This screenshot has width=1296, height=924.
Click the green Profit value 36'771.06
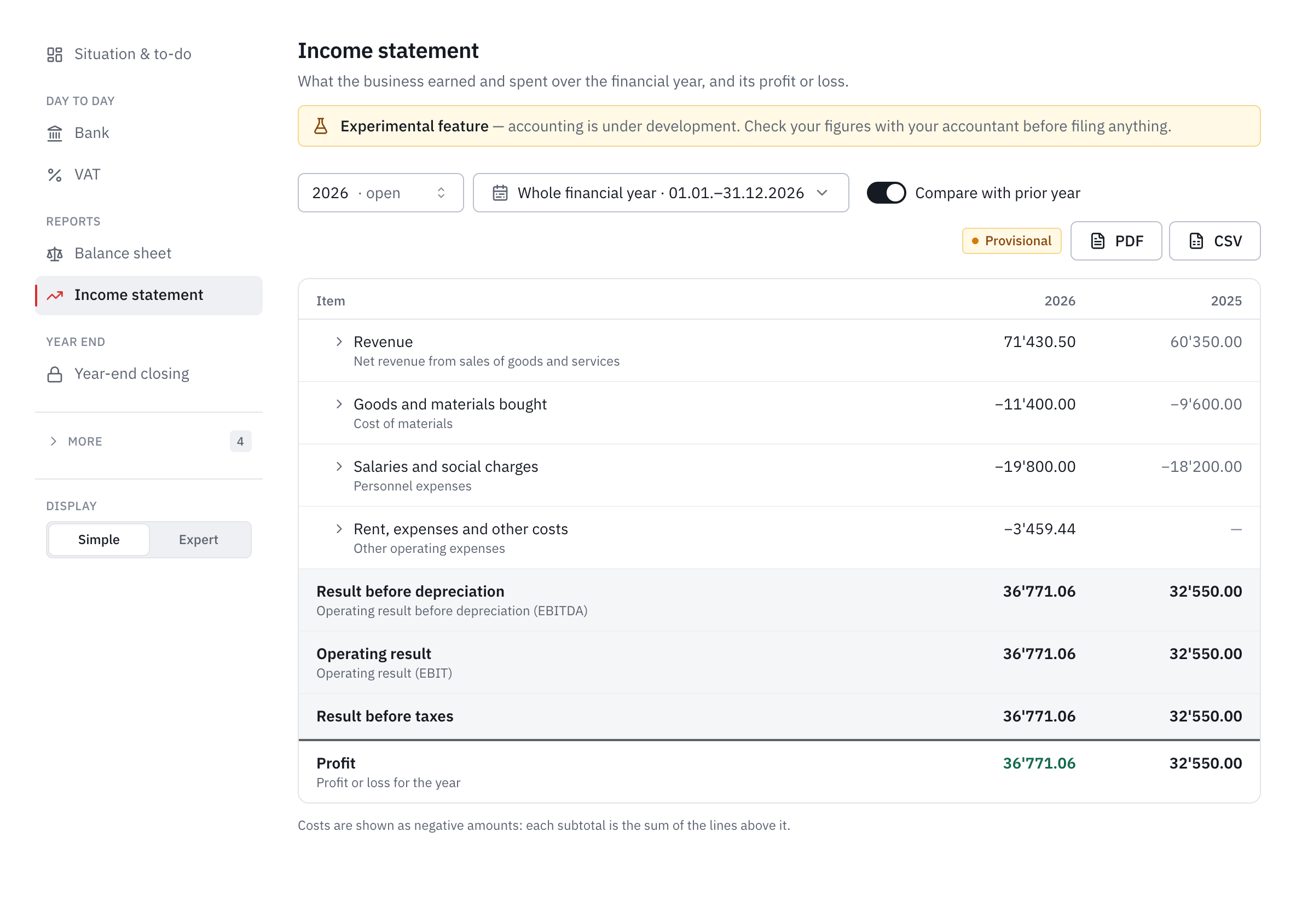[x=1039, y=764]
